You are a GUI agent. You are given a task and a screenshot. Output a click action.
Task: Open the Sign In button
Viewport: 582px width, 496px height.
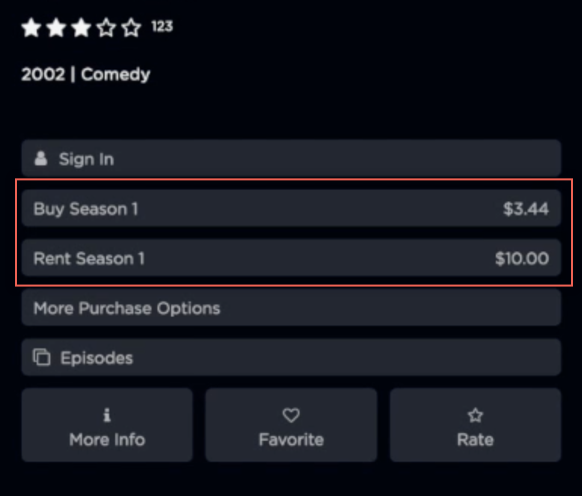coord(291,158)
